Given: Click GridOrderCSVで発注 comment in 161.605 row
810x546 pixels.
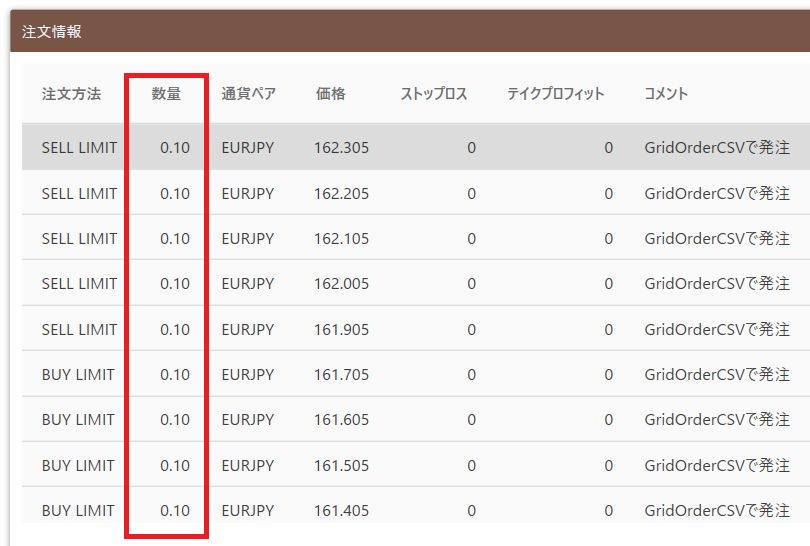Looking at the screenshot, I should click(717, 419).
